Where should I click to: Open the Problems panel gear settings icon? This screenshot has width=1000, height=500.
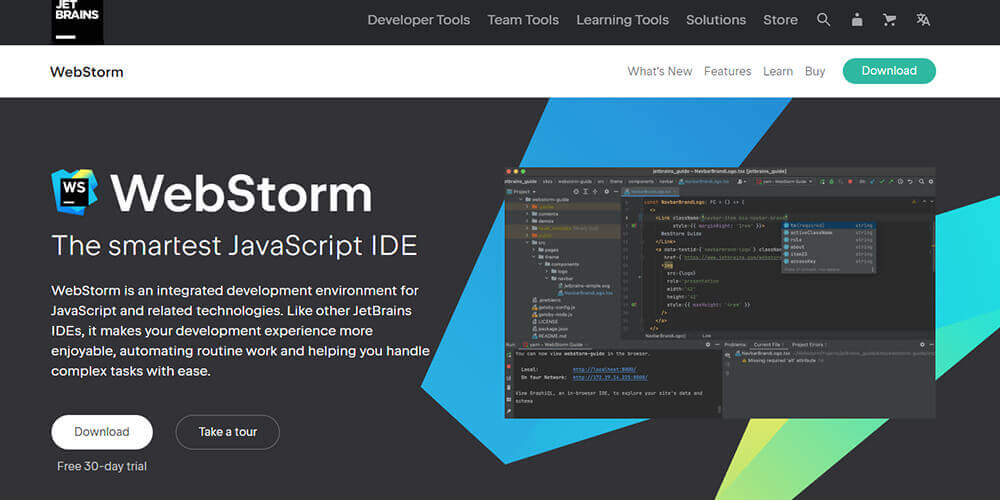(x=922, y=344)
